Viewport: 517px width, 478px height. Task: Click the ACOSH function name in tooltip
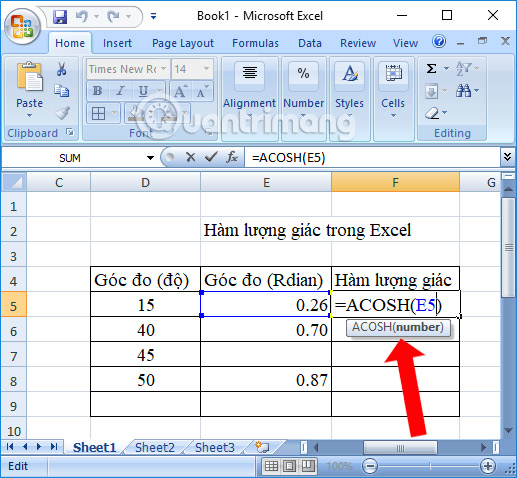point(372,327)
